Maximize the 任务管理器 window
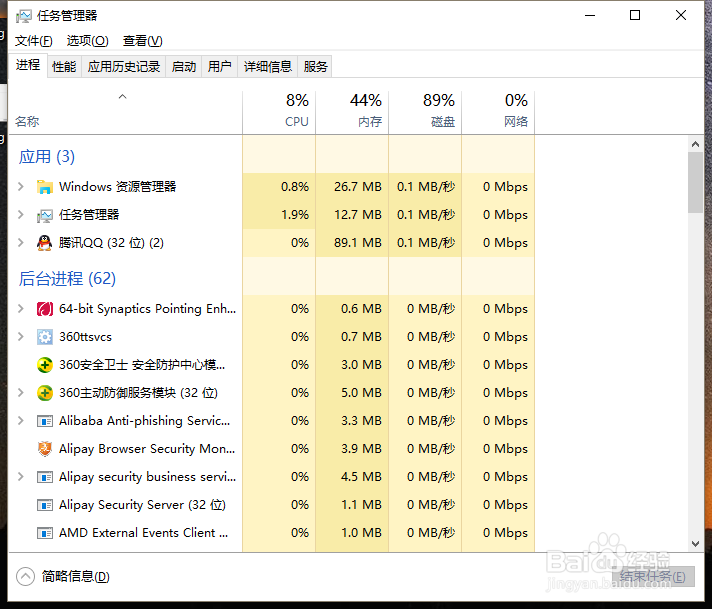This screenshot has height=609, width=712. point(635,15)
